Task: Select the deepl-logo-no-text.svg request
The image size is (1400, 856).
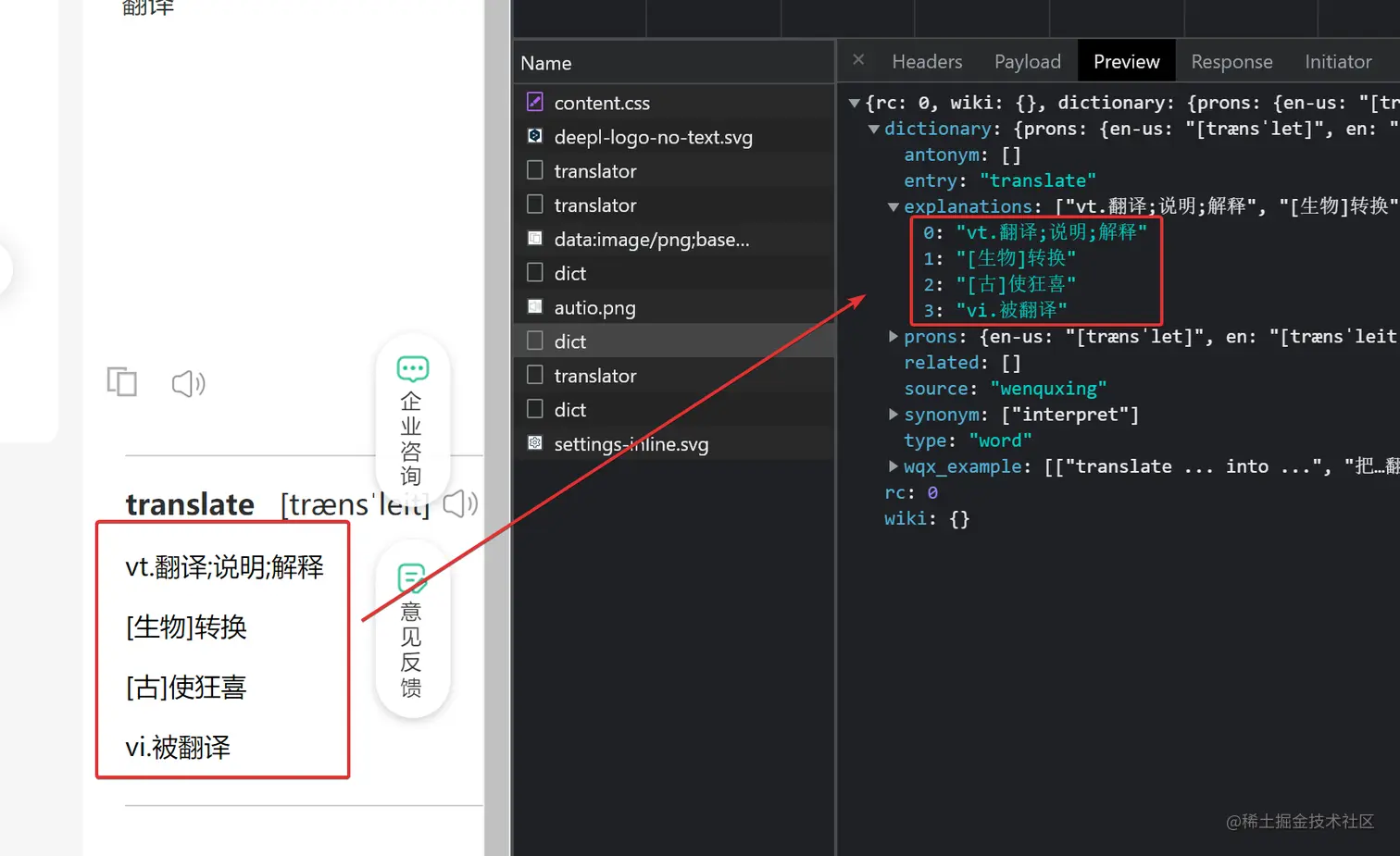Action: pyautogui.click(x=674, y=137)
